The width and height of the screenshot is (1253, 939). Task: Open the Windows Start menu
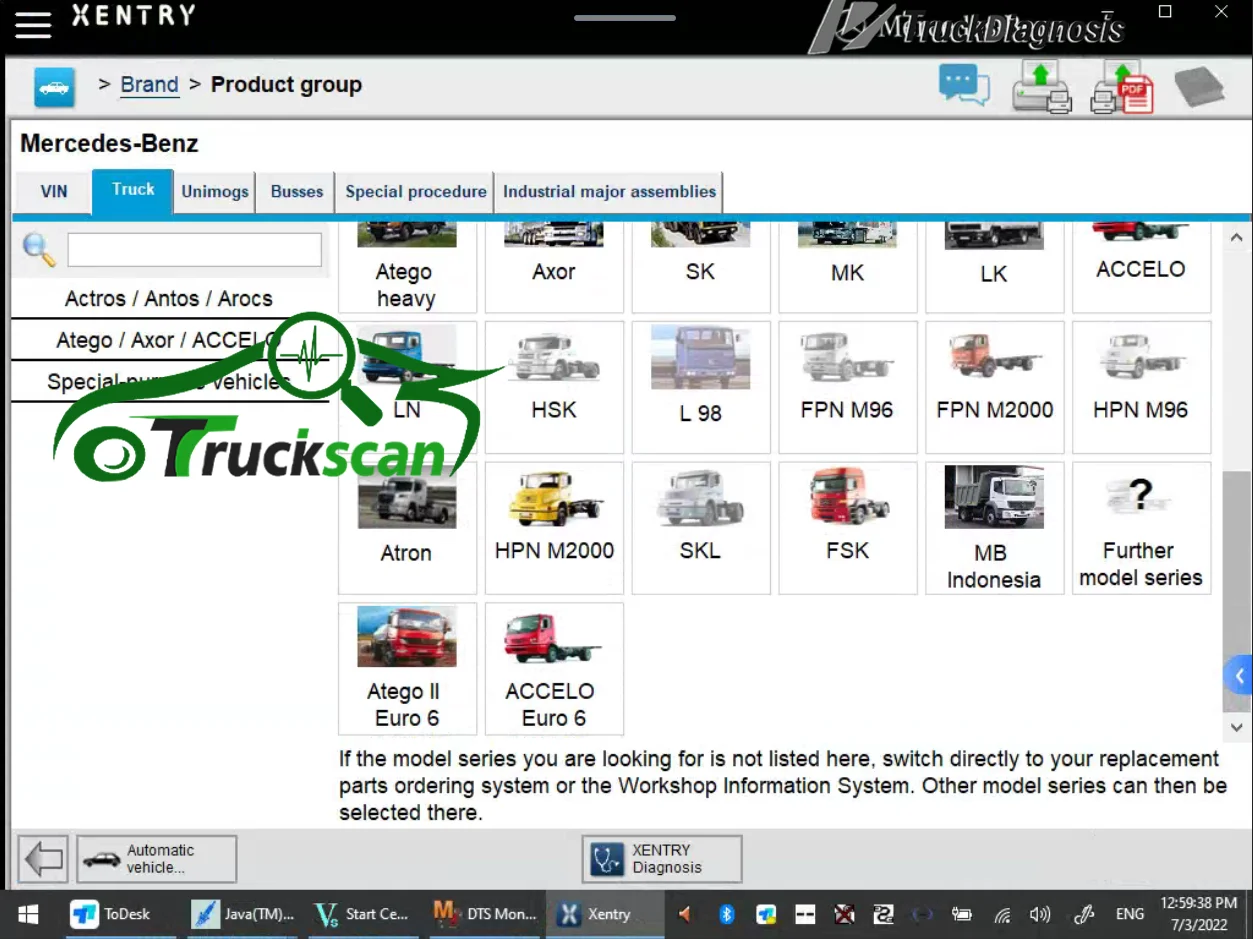coord(28,914)
